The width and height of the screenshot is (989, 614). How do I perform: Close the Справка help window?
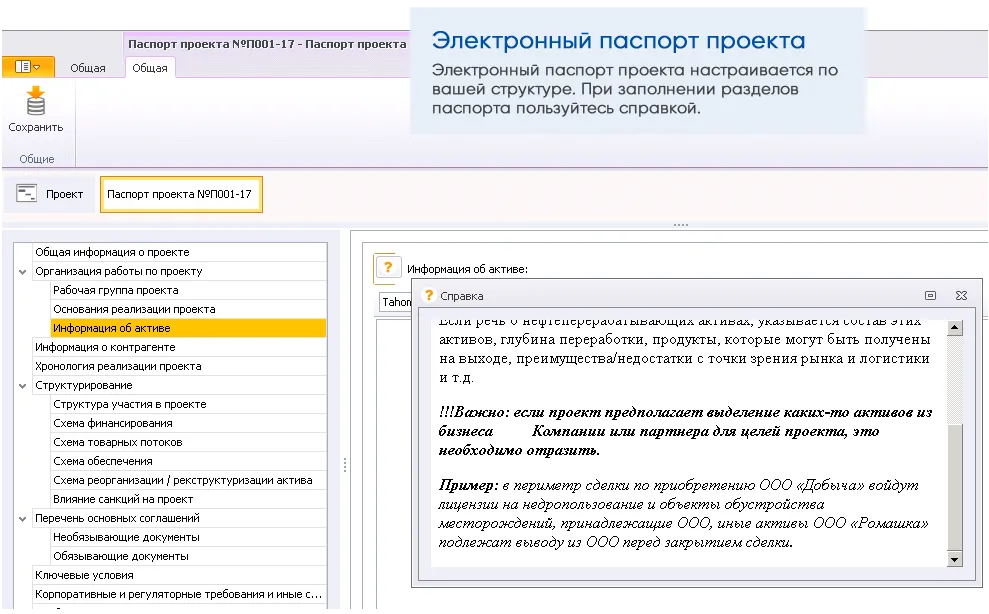(961, 295)
